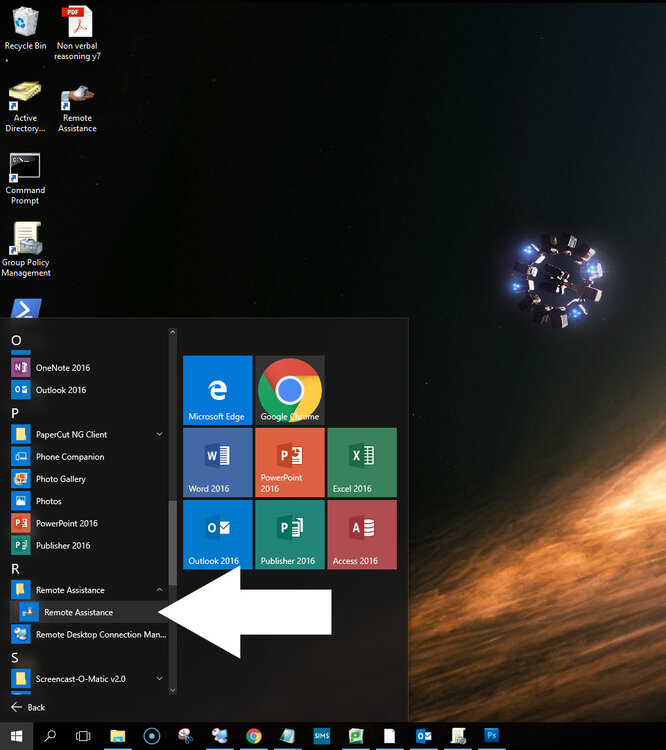Launch the PowerPoint 2016 tile
The width and height of the screenshot is (666, 750).
pos(290,463)
